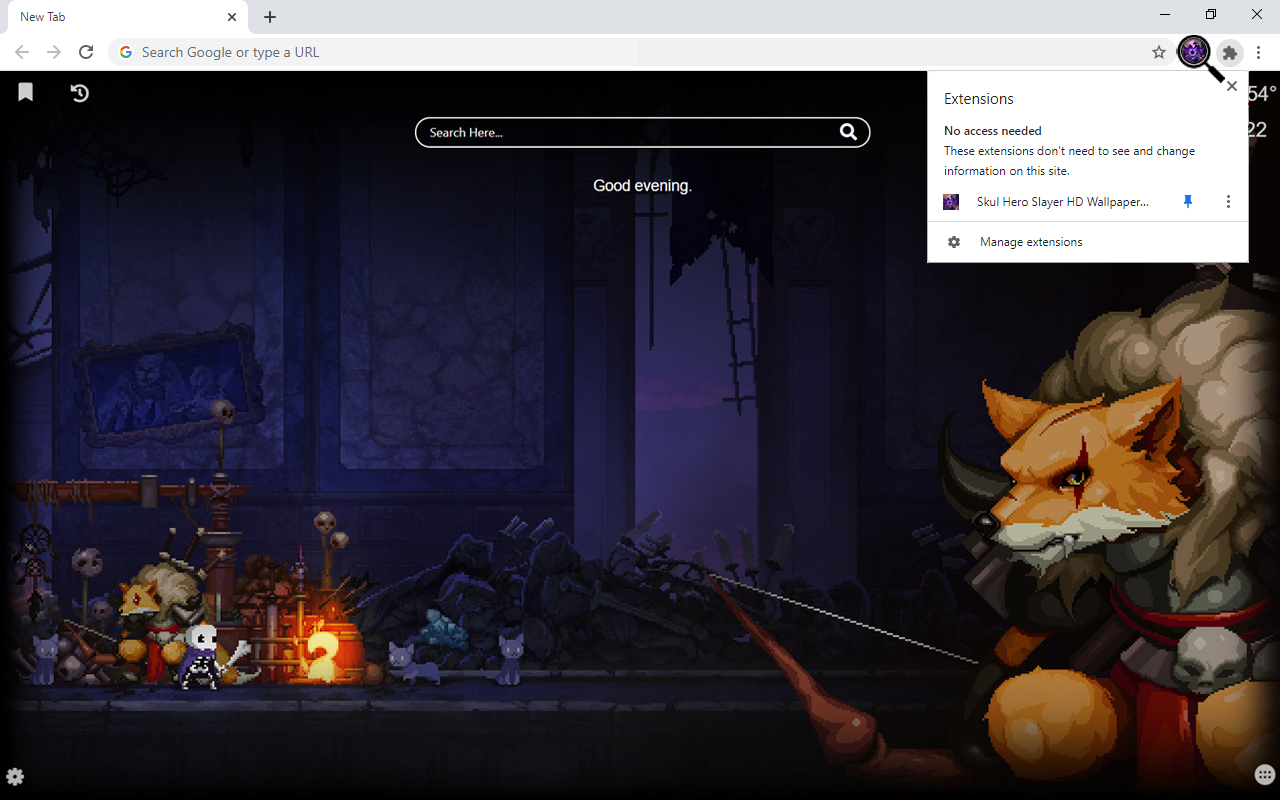1280x800 pixels.
Task: Open a new tab with the plus button
Action: tap(270, 17)
